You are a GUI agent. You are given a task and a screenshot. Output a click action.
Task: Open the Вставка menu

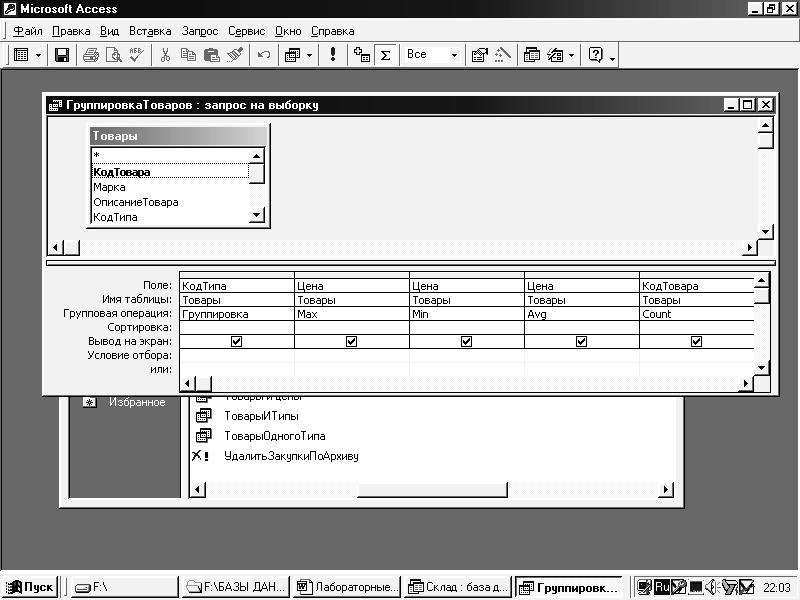click(x=150, y=31)
